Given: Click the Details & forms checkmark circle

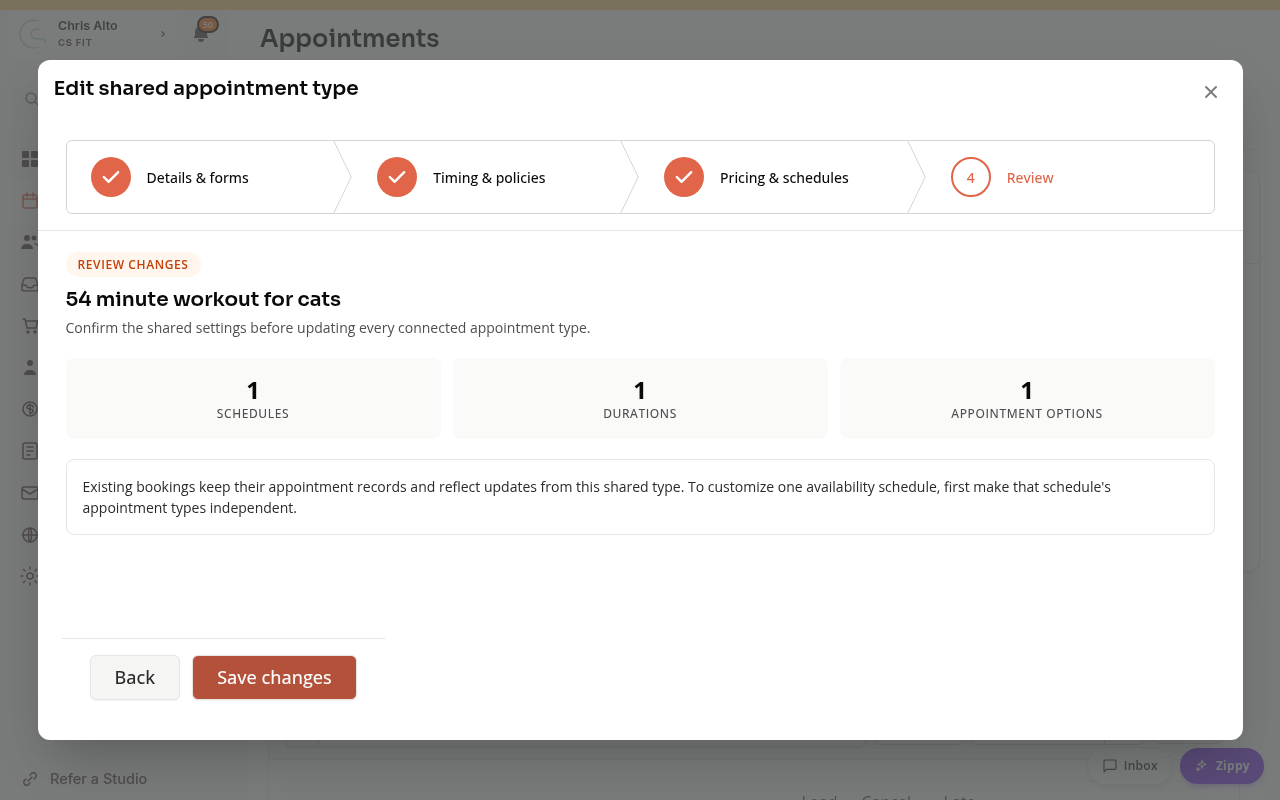Looking at the screenshot, I should pyautogui.click(x=111, y=177).
